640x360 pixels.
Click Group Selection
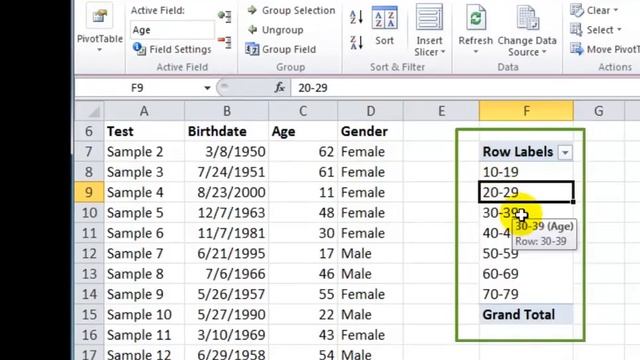pos(291,10)
